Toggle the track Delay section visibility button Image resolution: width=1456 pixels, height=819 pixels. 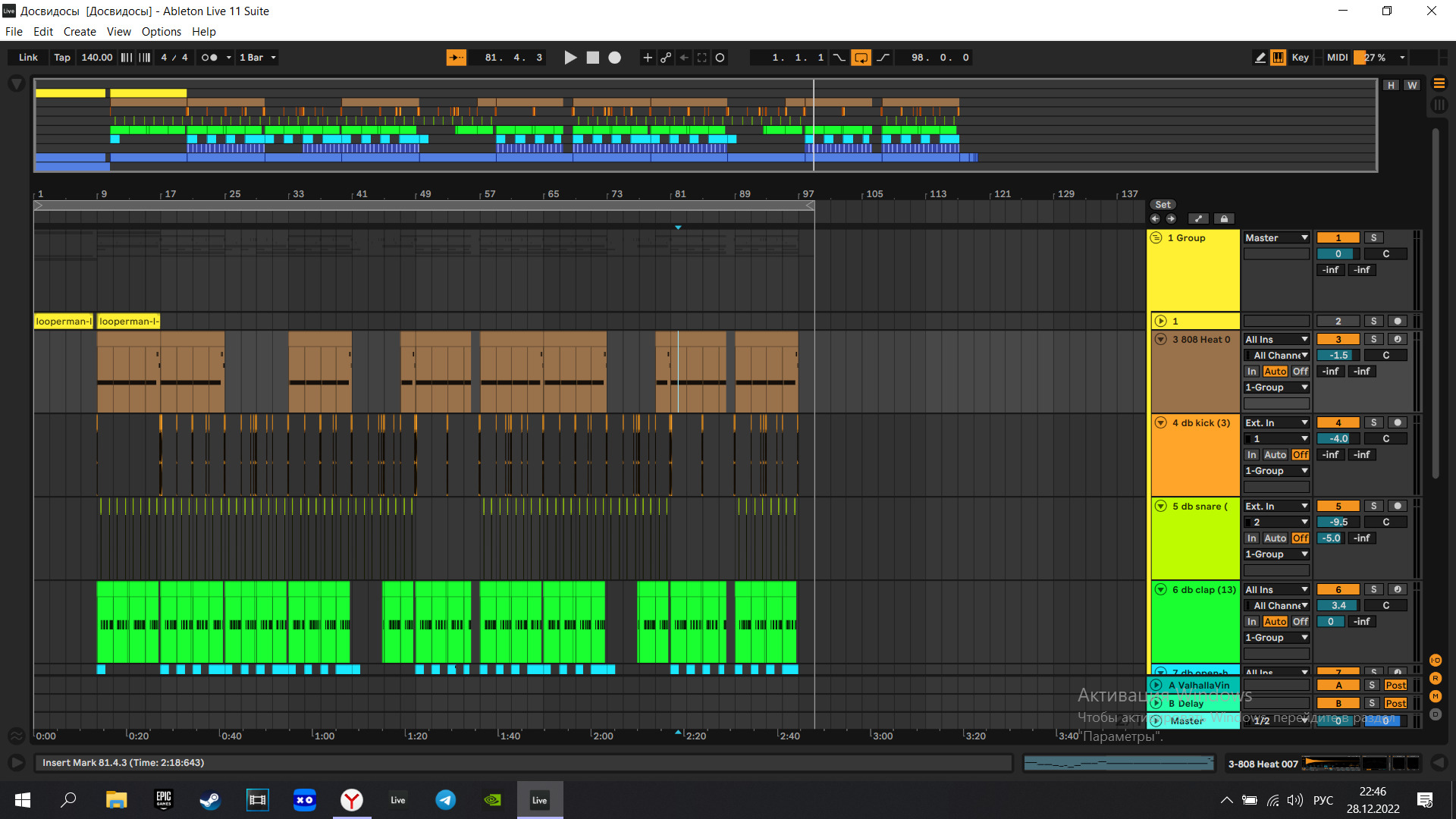click(1436, 714)
